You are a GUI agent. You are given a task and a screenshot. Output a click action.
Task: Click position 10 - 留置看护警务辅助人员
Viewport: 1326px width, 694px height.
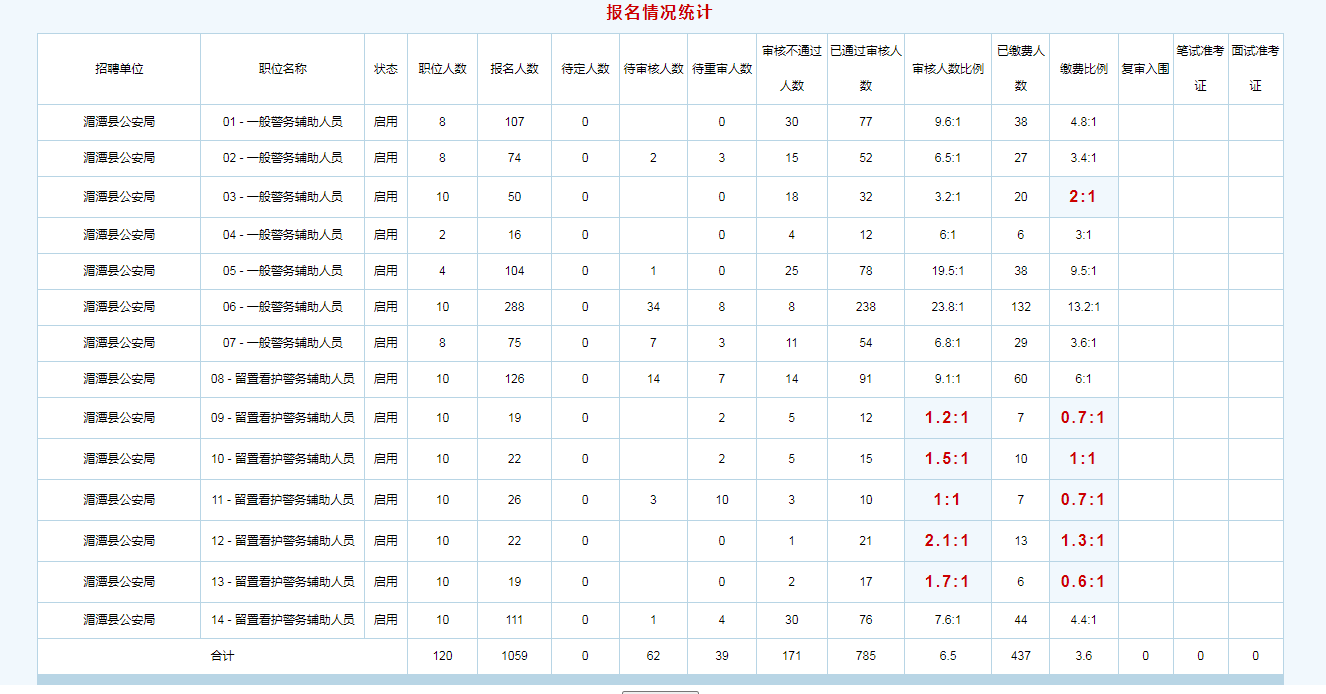tap(282, 459)
